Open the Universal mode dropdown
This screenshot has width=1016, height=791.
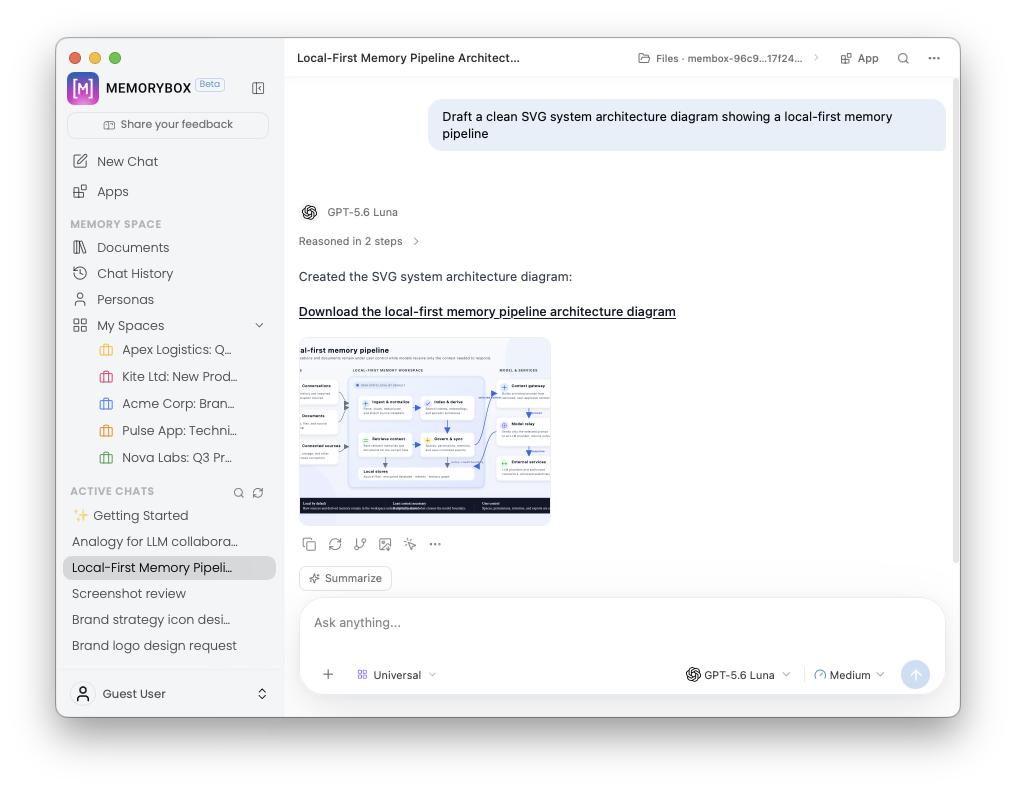397,675
